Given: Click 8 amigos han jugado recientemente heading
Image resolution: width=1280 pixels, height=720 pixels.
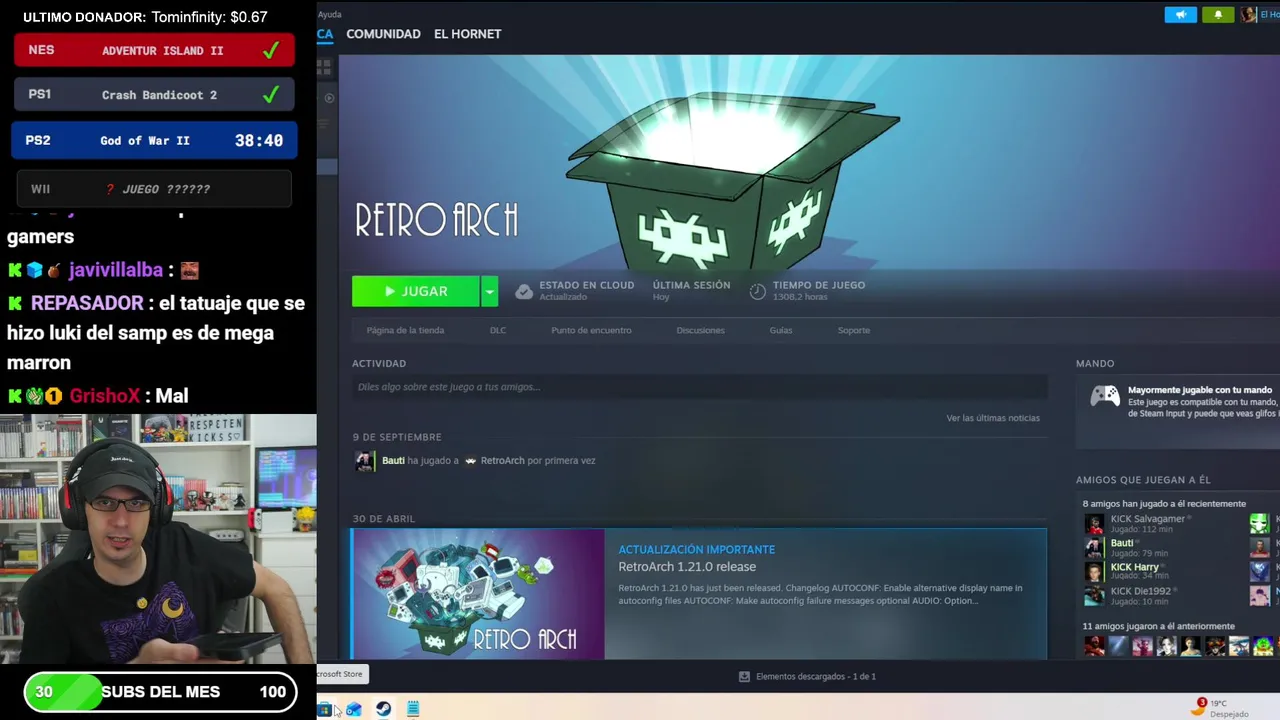Looking at the screenshot, I should (x=1164, y=504).
